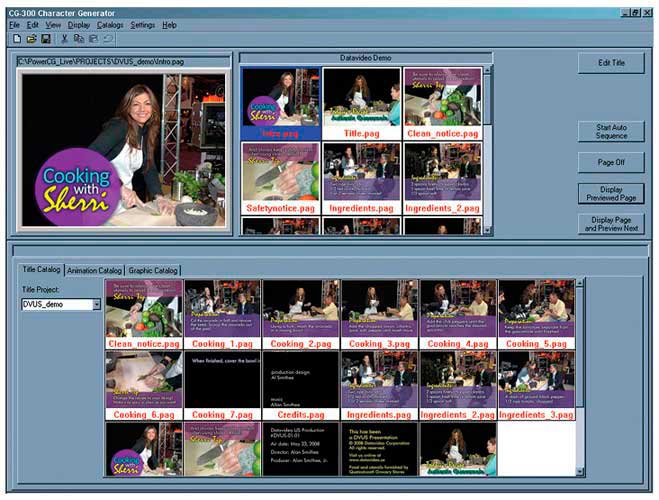This screenshot has width=659, height=500.
Task: Click the Paste toolbar icon
Action: point(93,38)
